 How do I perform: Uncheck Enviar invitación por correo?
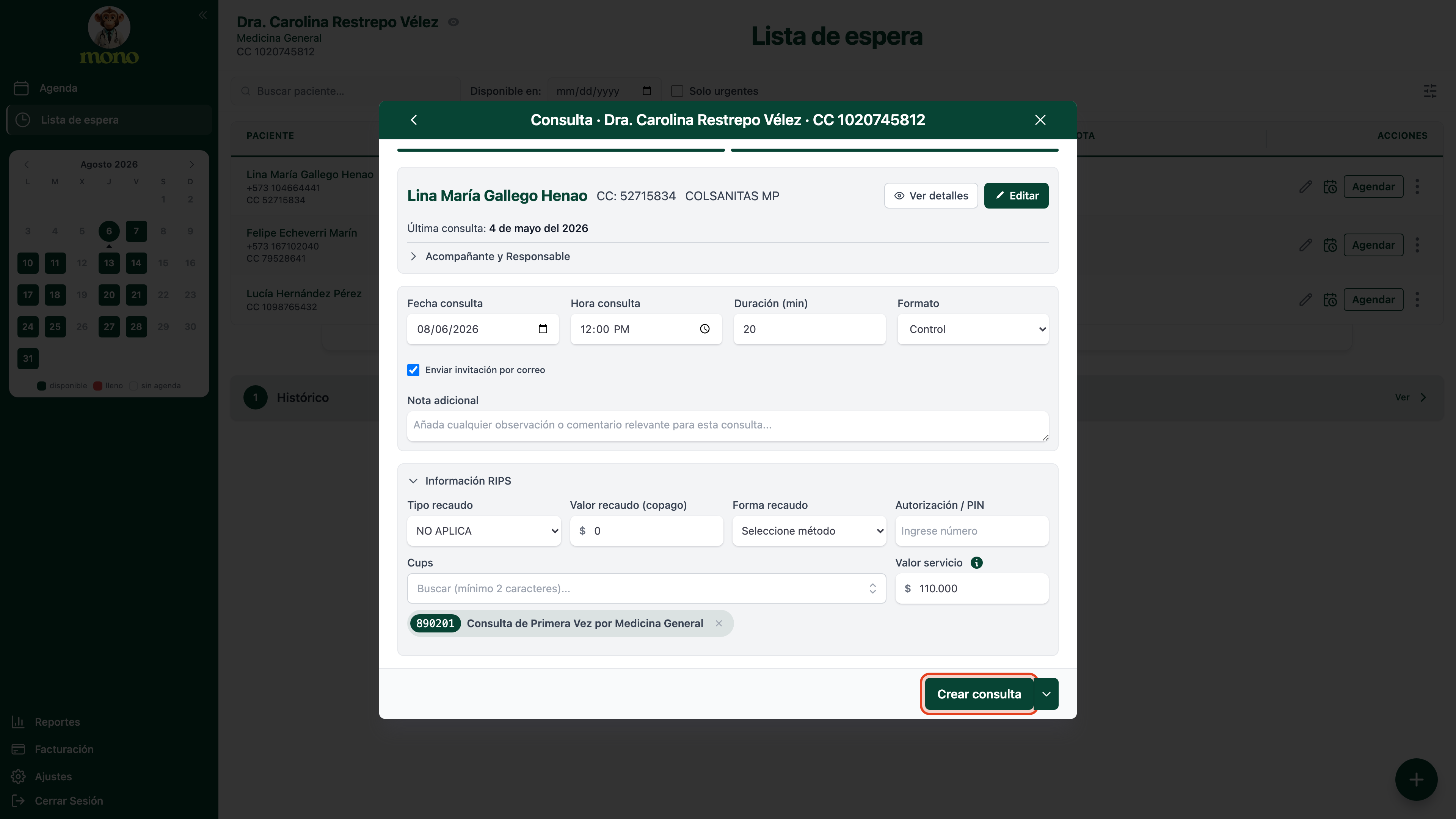click(413, 370)
